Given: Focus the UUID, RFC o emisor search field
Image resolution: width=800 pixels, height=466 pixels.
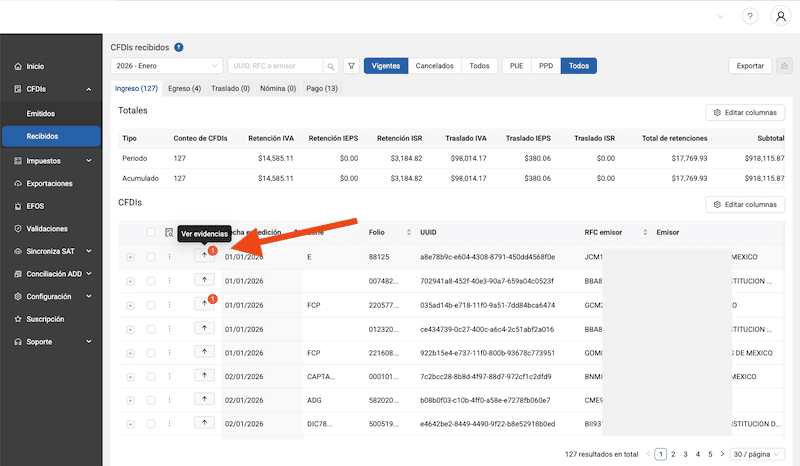Looking at the screenshot, I should (276, 66).
